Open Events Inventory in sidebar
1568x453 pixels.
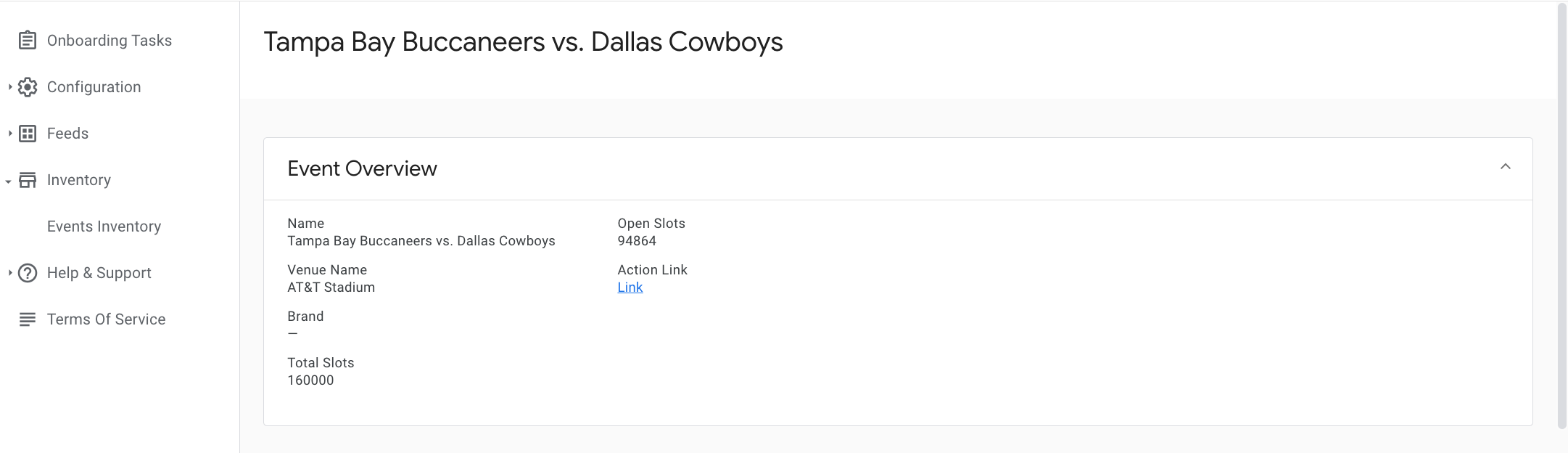point(104,226)
